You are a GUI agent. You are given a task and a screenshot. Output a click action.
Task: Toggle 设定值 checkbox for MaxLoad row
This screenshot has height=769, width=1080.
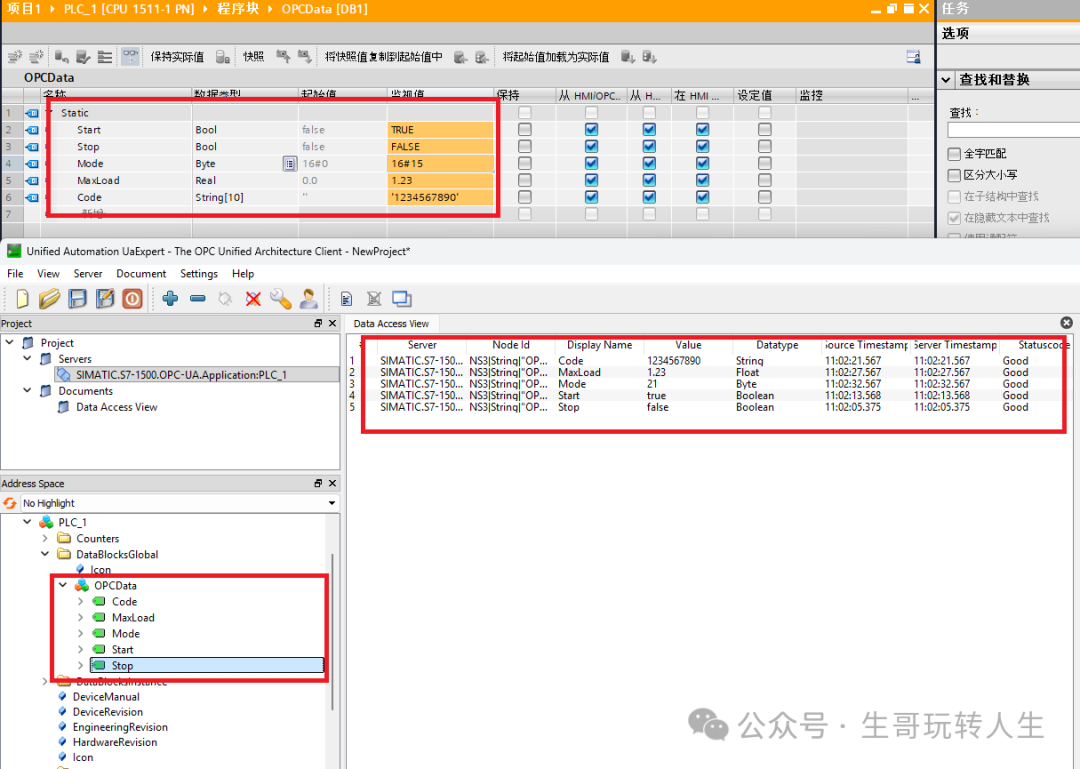[765, 180]
